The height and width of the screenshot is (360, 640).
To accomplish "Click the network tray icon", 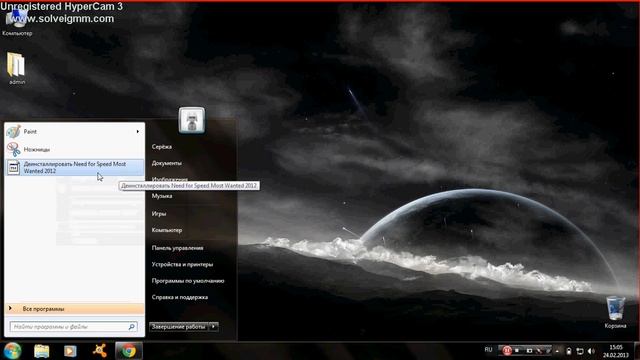I will 580,351.
